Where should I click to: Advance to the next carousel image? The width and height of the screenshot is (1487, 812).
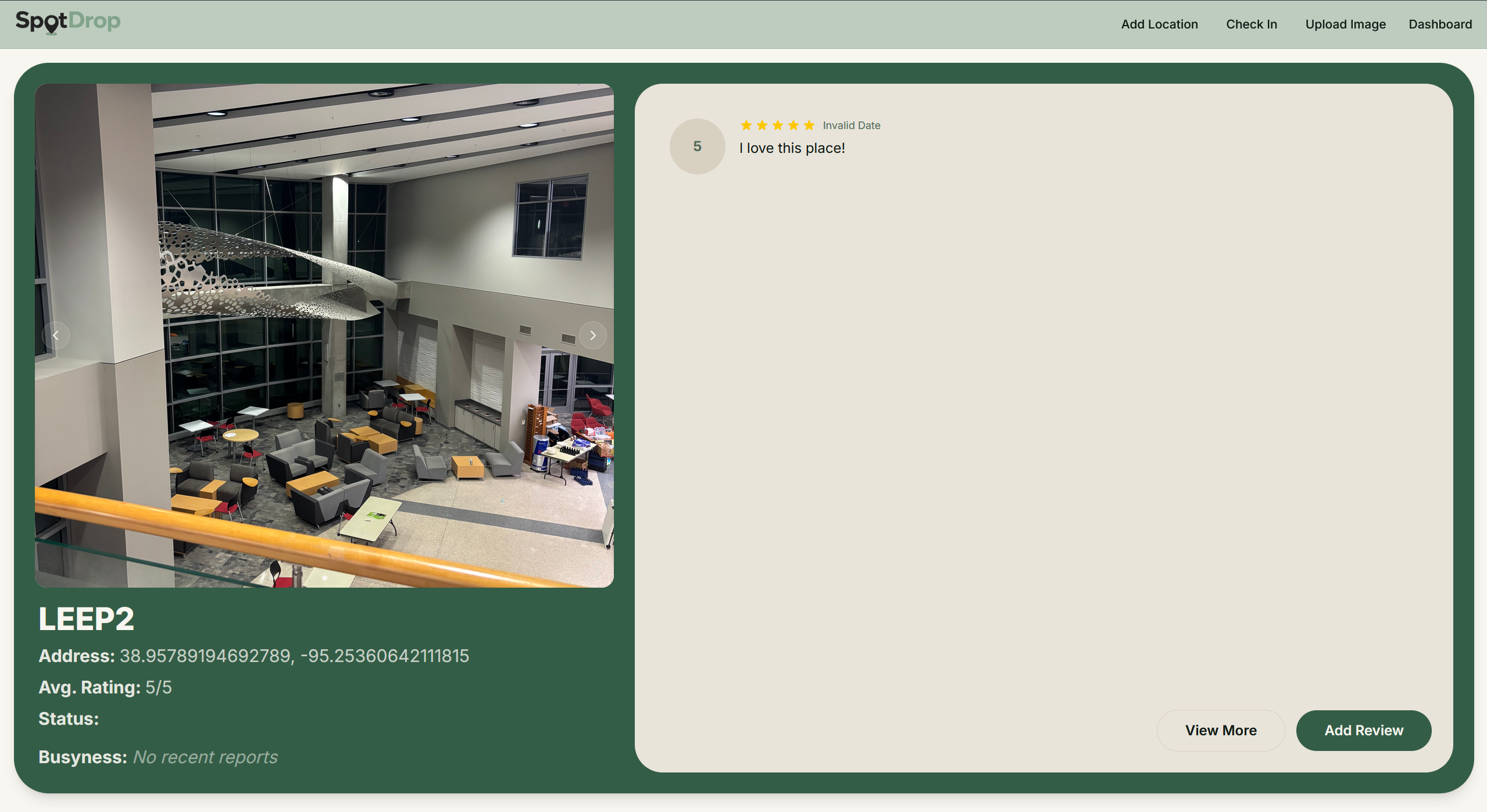(592, 335)
